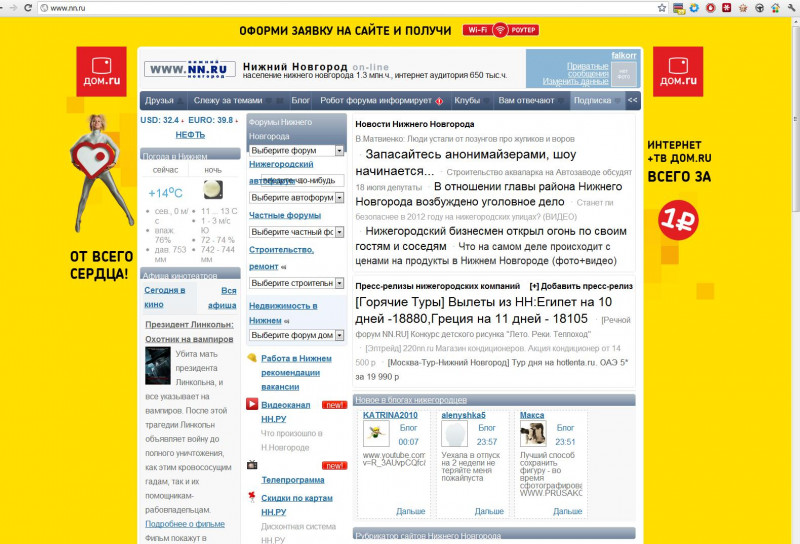Viewport: 800px width, 544px height.
Task: Reload the page with the refresh icon
Action: coord(28,8)
